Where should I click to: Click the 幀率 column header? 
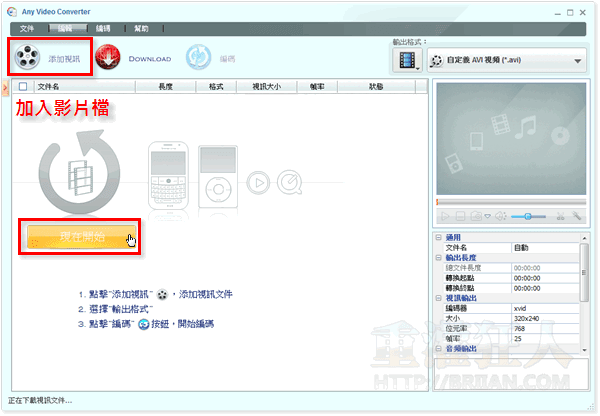[317, 87]
